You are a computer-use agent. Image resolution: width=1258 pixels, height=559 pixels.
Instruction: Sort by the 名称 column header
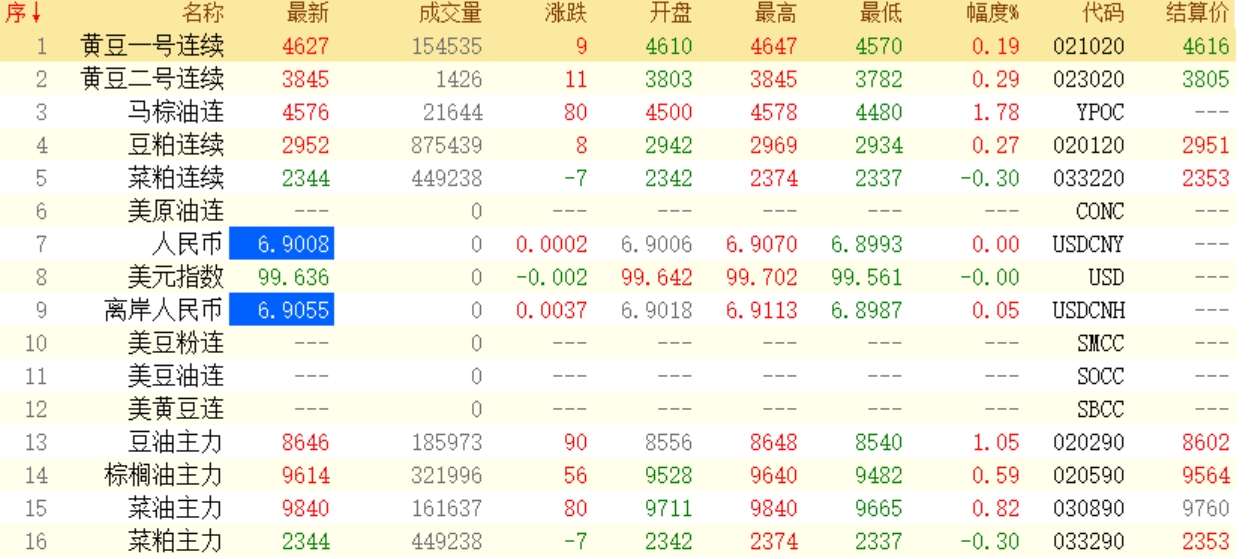(203, 13)
